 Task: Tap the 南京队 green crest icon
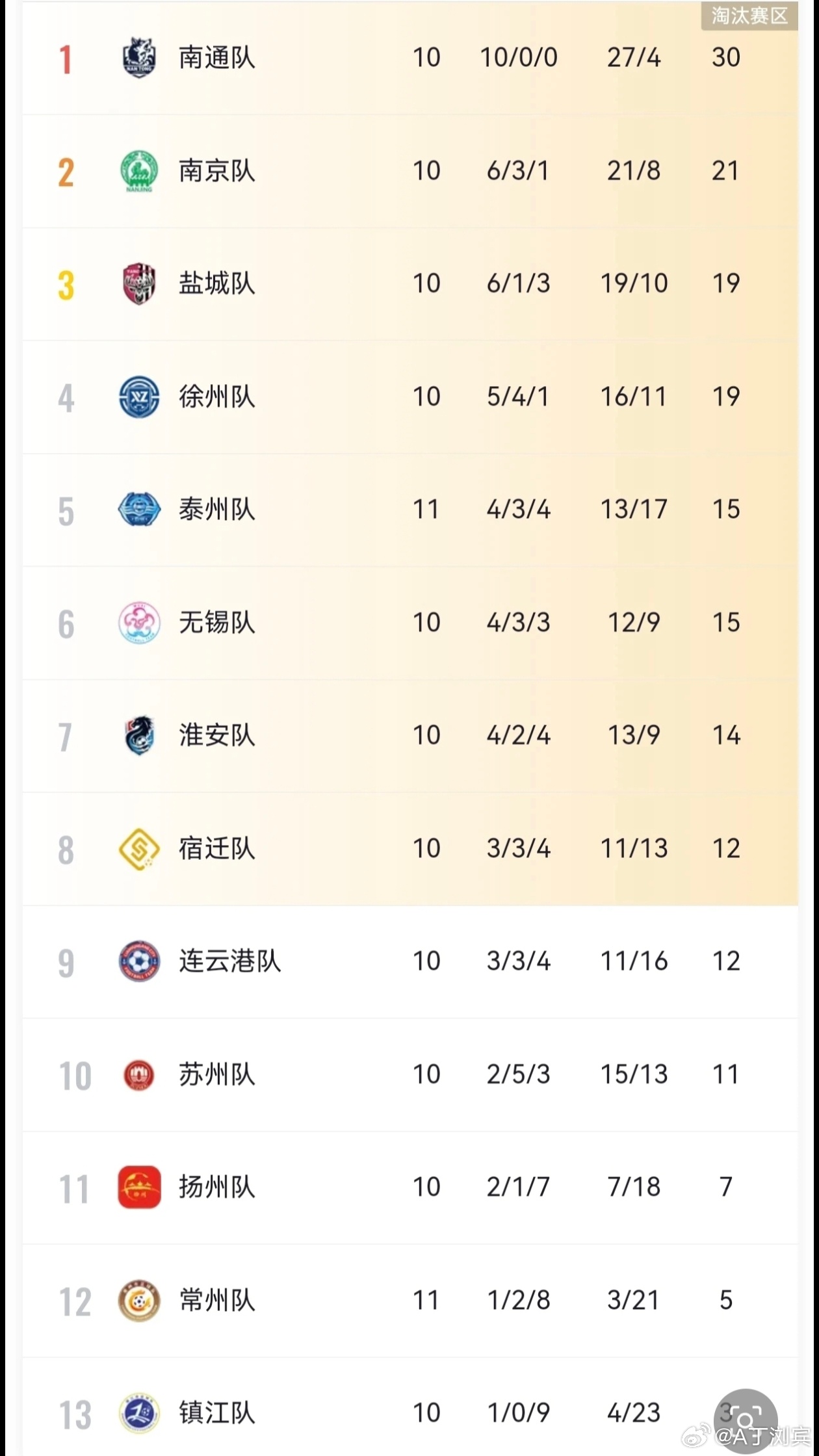[x=139, y=171]
